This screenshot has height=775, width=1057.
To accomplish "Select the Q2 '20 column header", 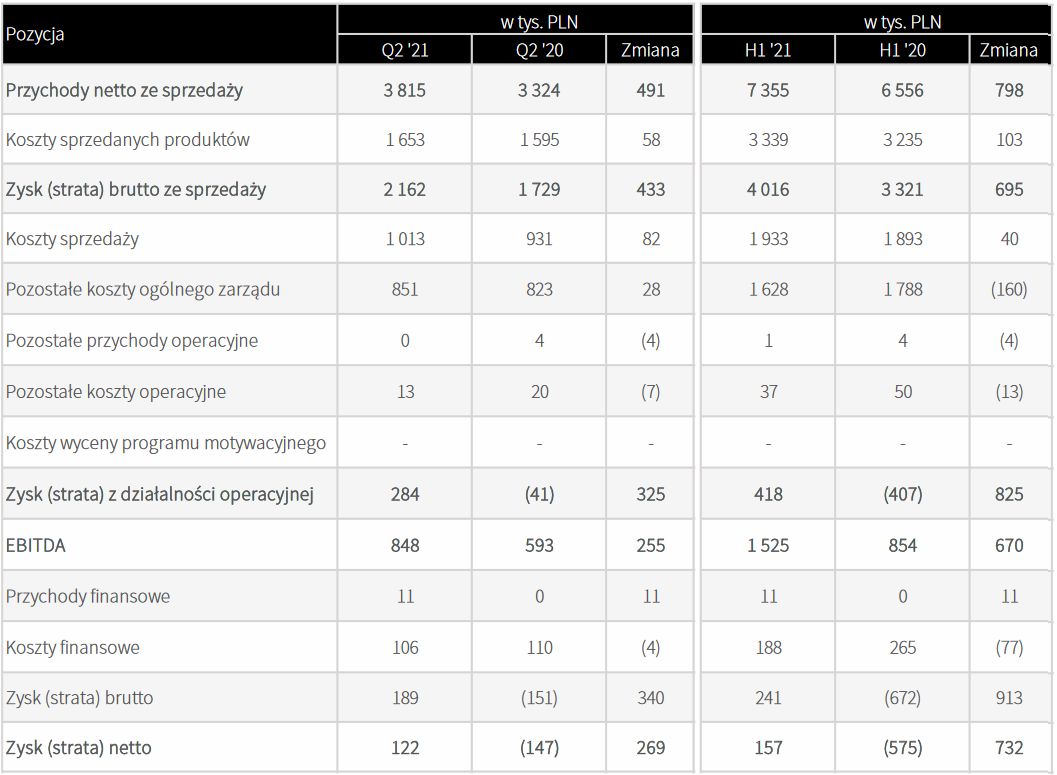I will point(539,51).
